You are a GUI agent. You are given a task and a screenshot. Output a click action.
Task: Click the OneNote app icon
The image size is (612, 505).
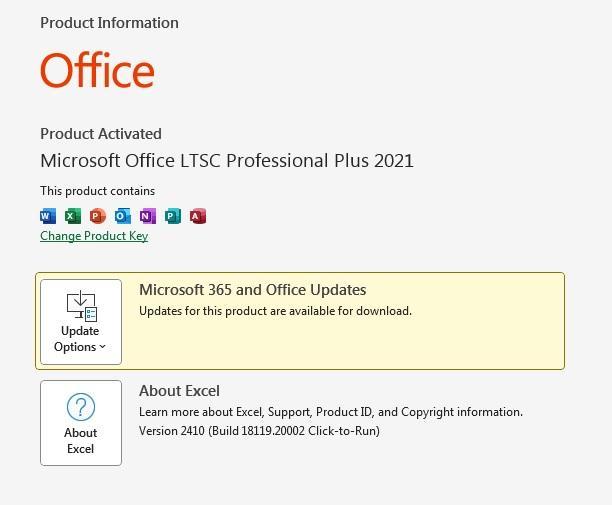(148, 216)
